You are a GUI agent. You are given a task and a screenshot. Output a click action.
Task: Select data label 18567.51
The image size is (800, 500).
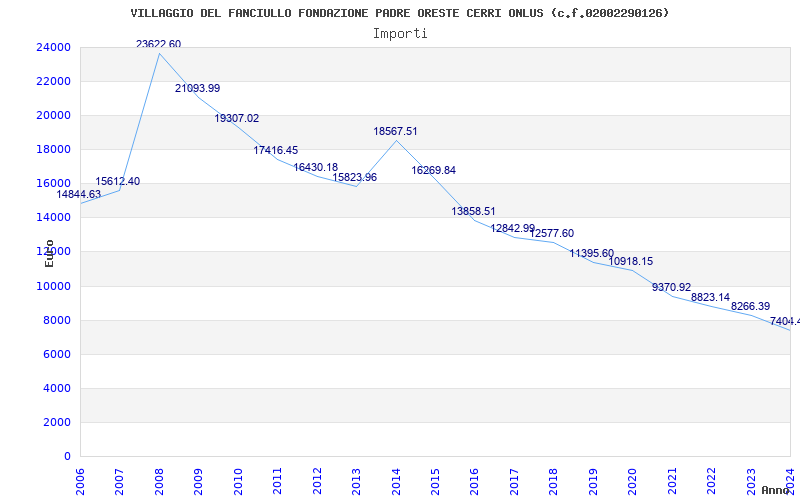(395, 132)
